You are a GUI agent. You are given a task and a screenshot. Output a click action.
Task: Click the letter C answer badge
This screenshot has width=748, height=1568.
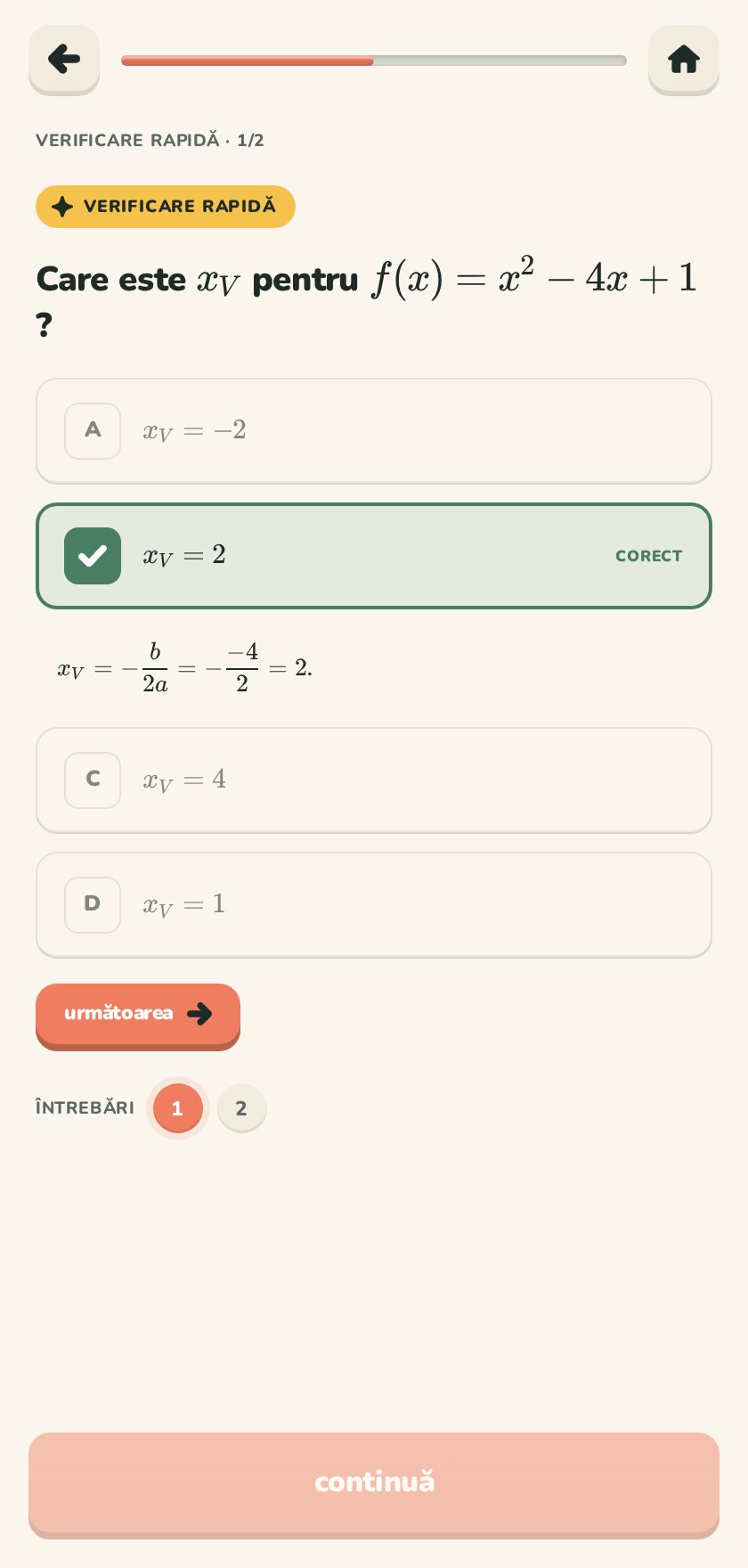tap(93, 780)
